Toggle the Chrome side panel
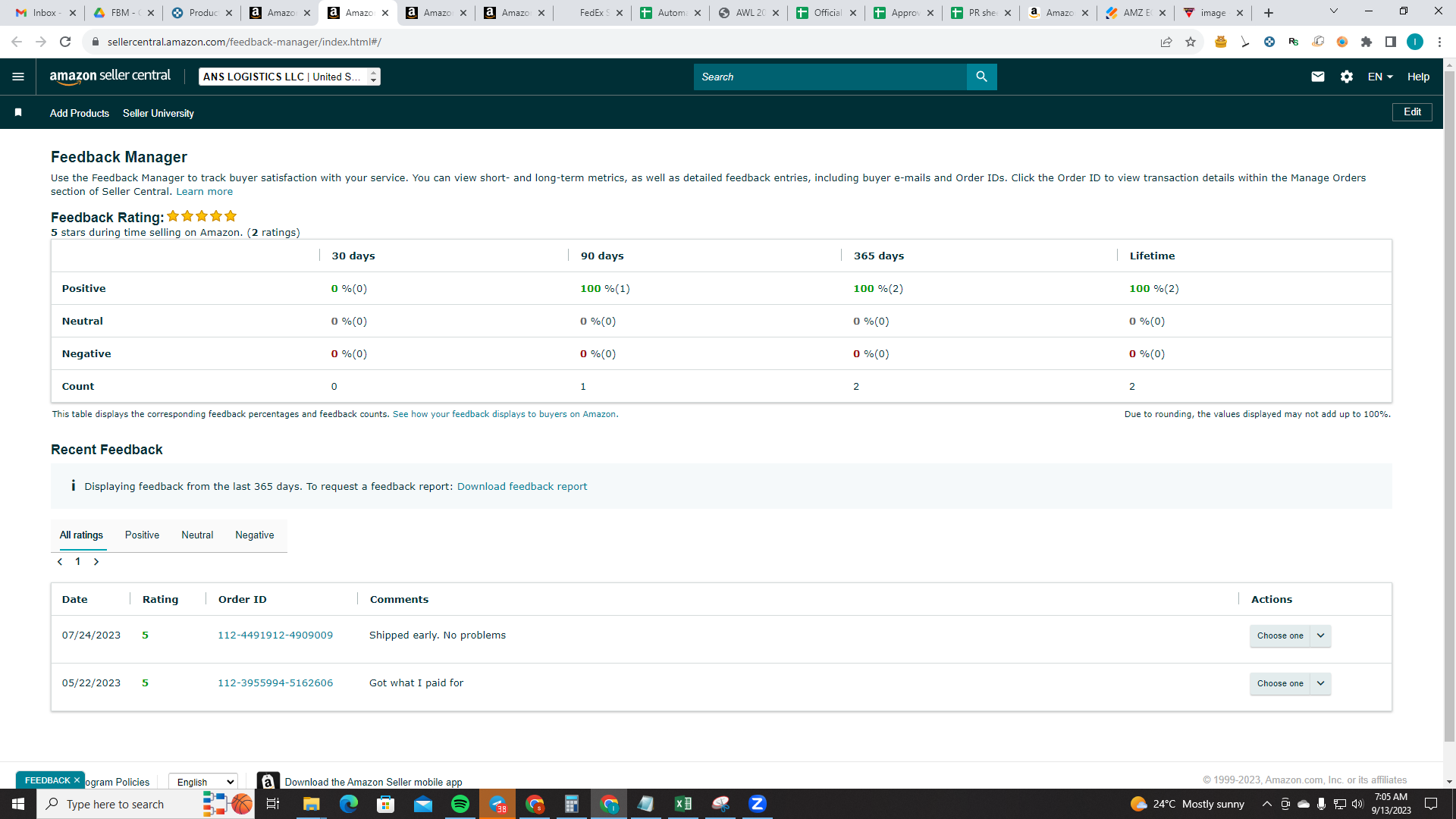Viewport: 1456px width, 819px height. click(1391, 42)
